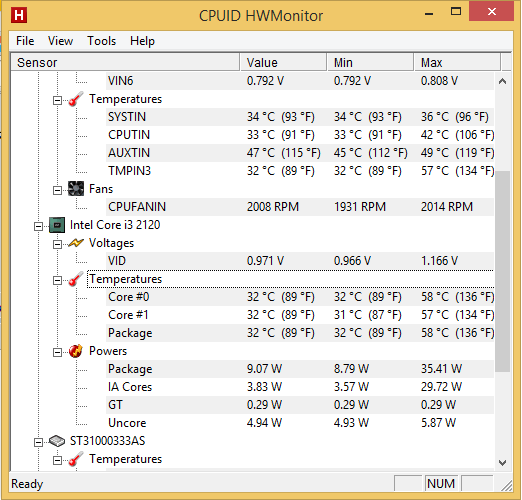The width and height of the screenshot is (522, 500).
Task: Click the 47 °C AUXTIN value
Action: [283, 153]
